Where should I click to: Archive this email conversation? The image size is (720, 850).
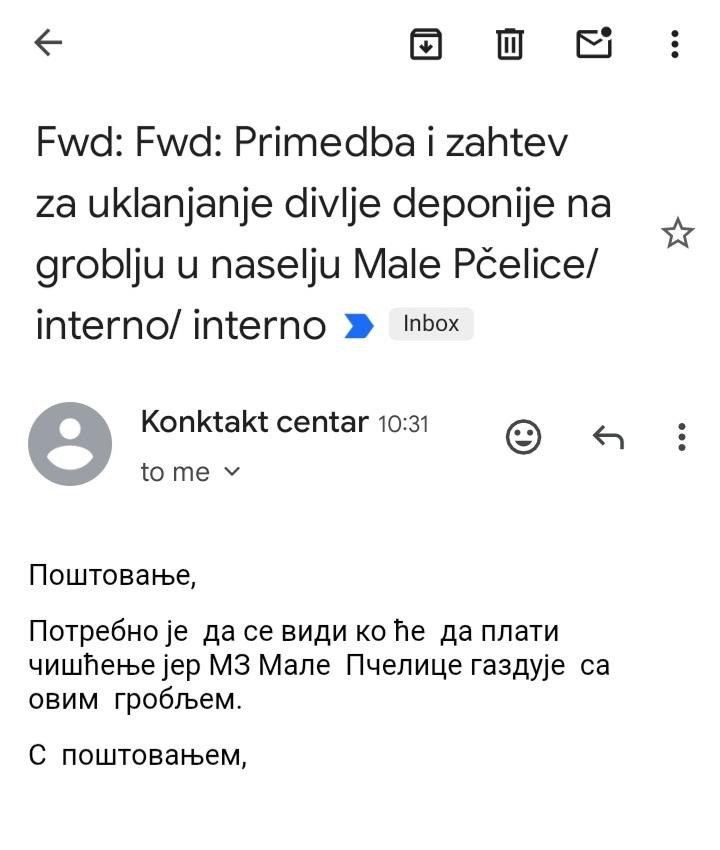(x=426, y=43)
